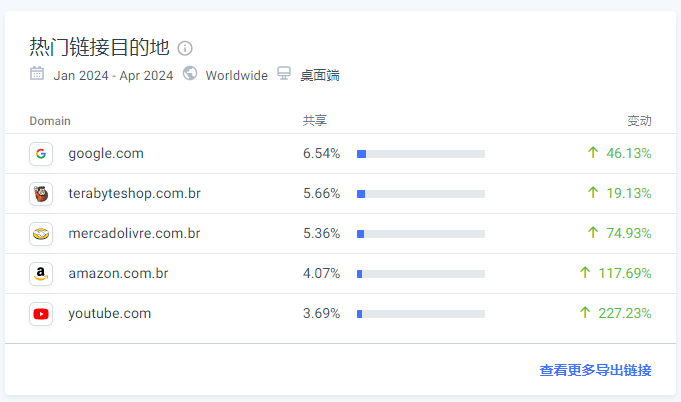Open the youtube.com domain link

point(110,314)
